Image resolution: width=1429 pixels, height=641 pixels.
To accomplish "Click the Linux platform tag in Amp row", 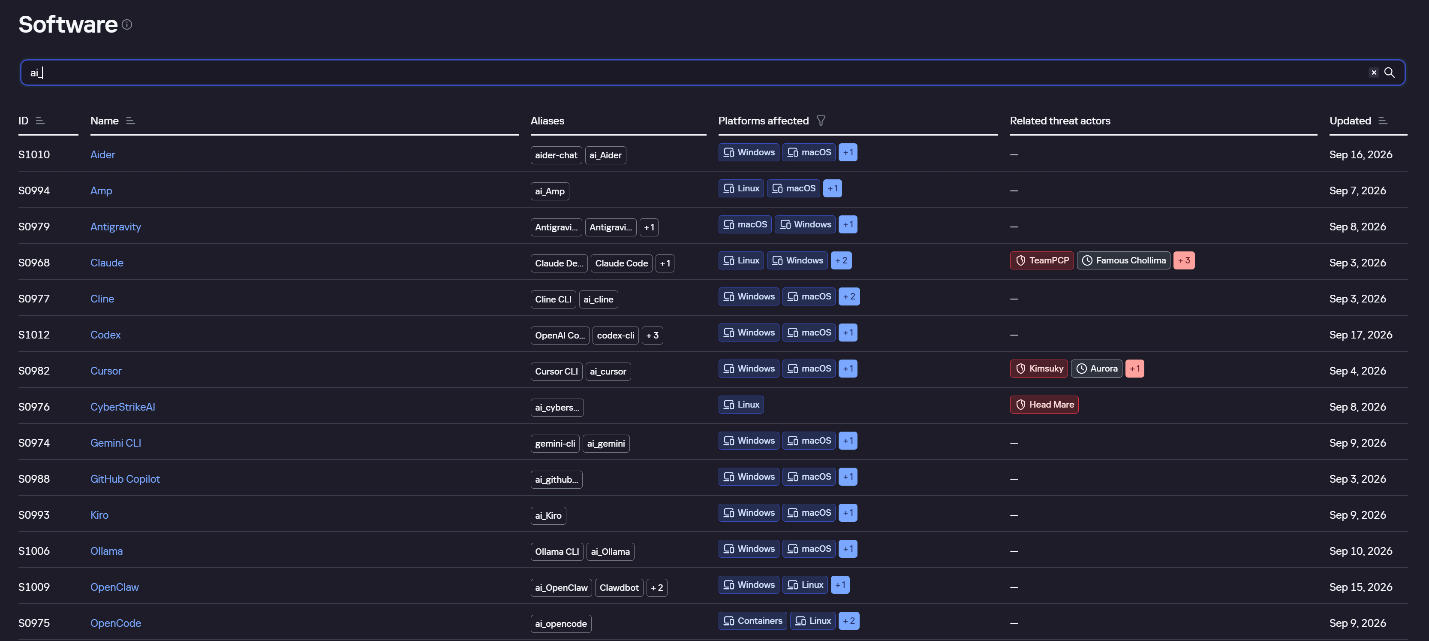I will point(741,188).
